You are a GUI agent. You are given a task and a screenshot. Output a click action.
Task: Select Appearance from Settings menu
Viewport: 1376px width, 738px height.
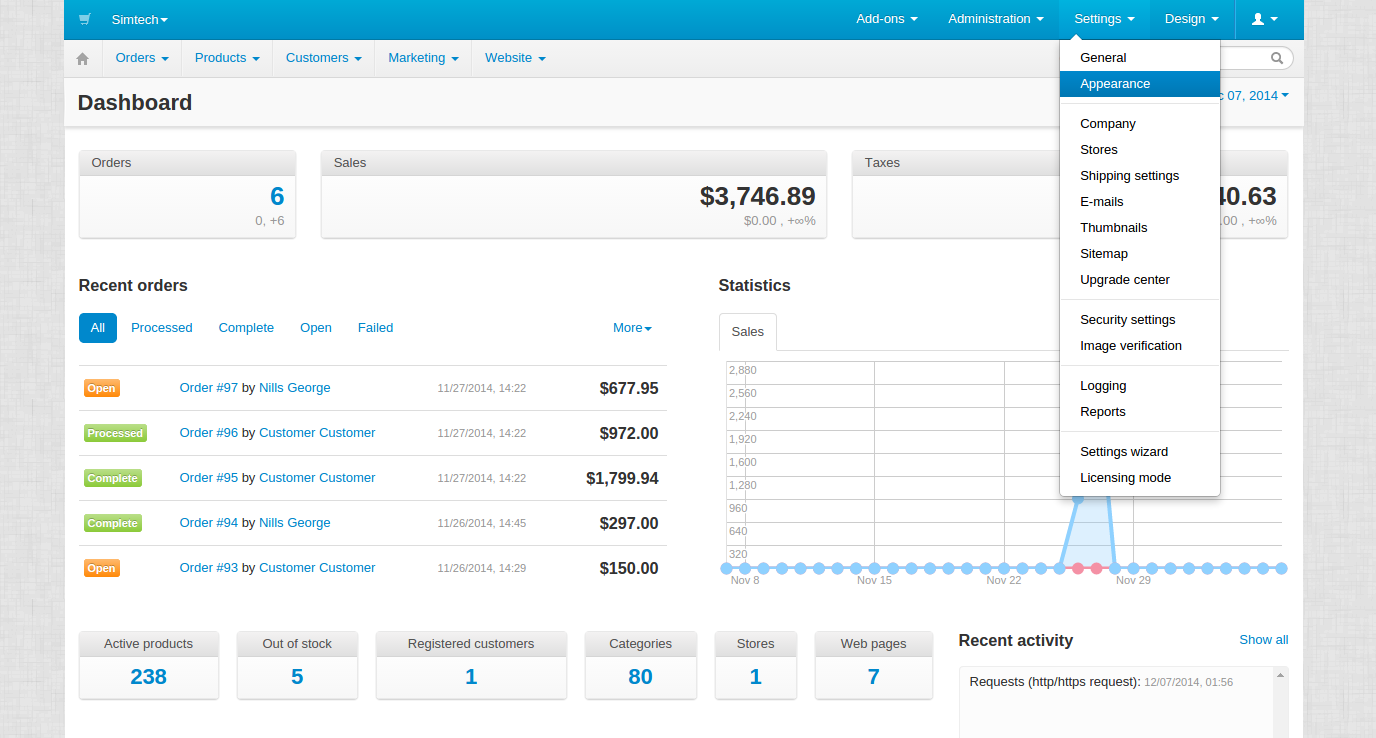(1115, 84)
